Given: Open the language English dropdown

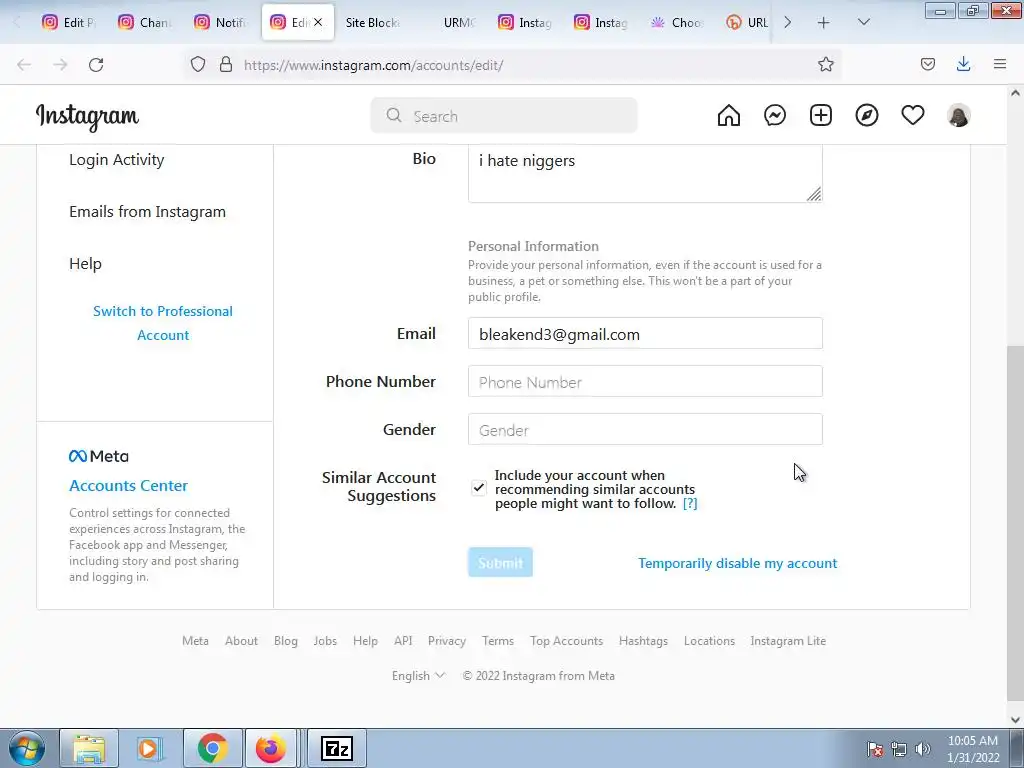Looking at the screenshot, I should pos(418,676).
